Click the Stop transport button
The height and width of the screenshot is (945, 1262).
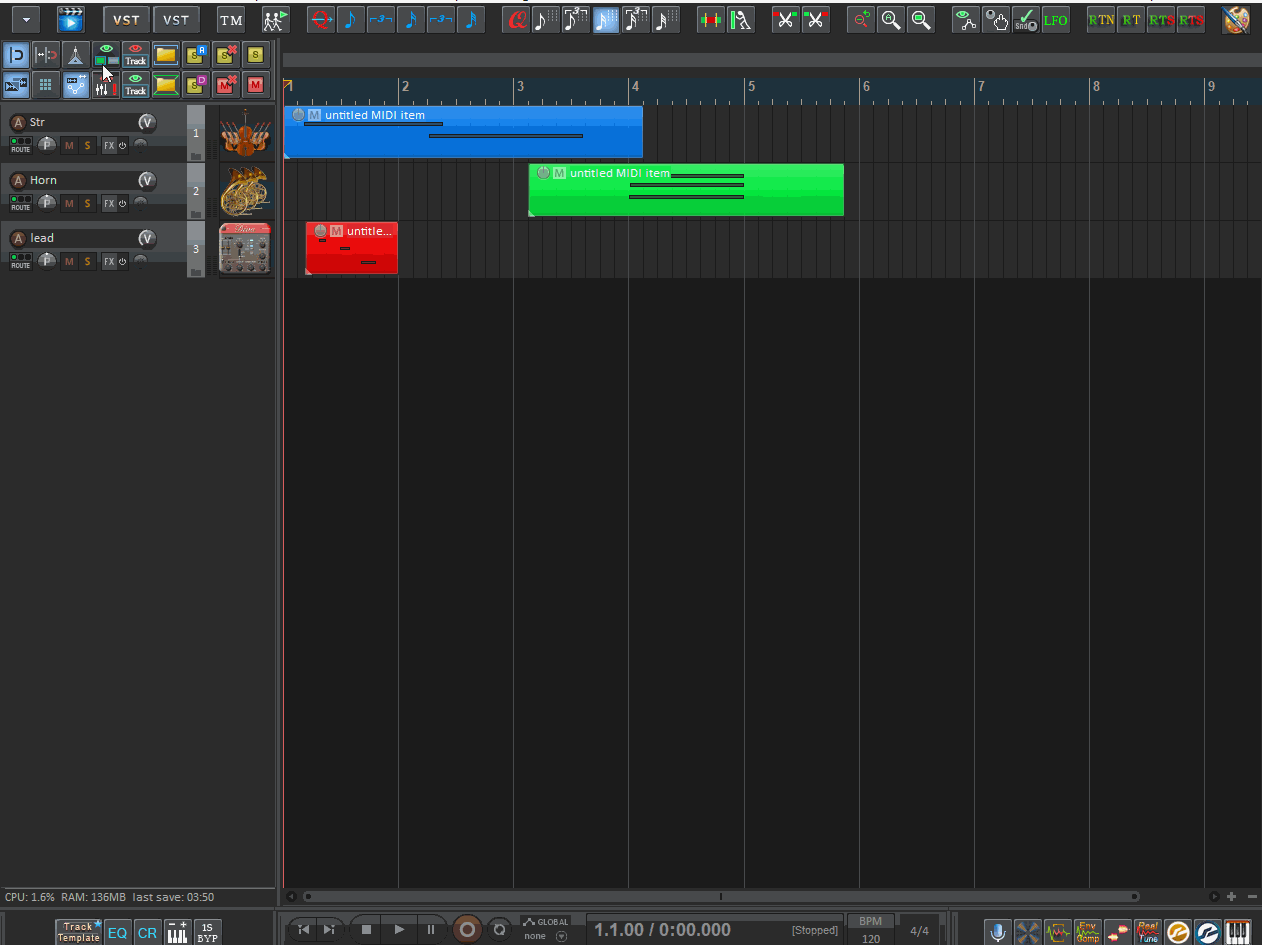[x=367, y=930]
